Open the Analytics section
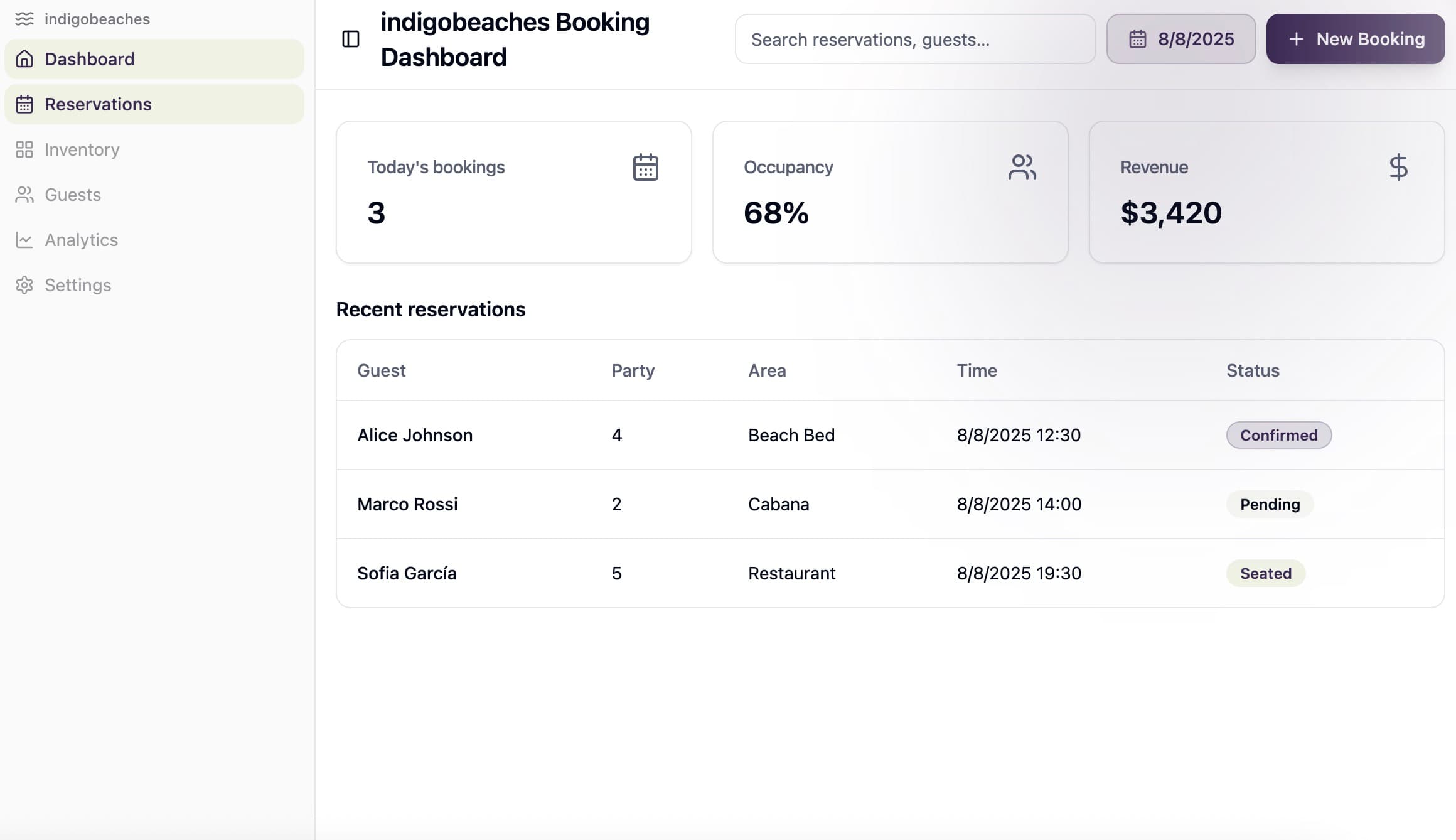Image resolution: width=1456 pixels, height=840 pixels. tap(154, 240)
